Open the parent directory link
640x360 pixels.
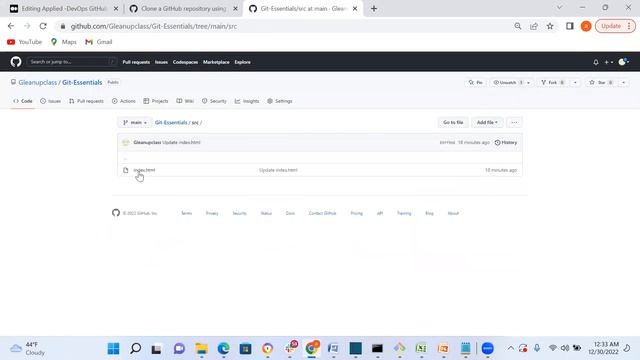pos(125,158)
